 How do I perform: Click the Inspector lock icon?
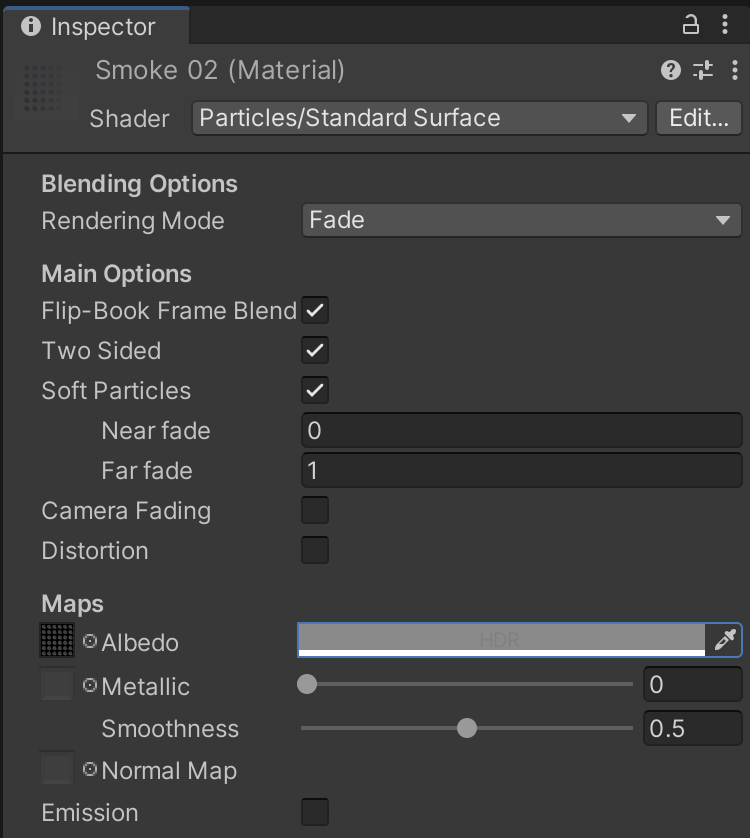tap(691, 25)
